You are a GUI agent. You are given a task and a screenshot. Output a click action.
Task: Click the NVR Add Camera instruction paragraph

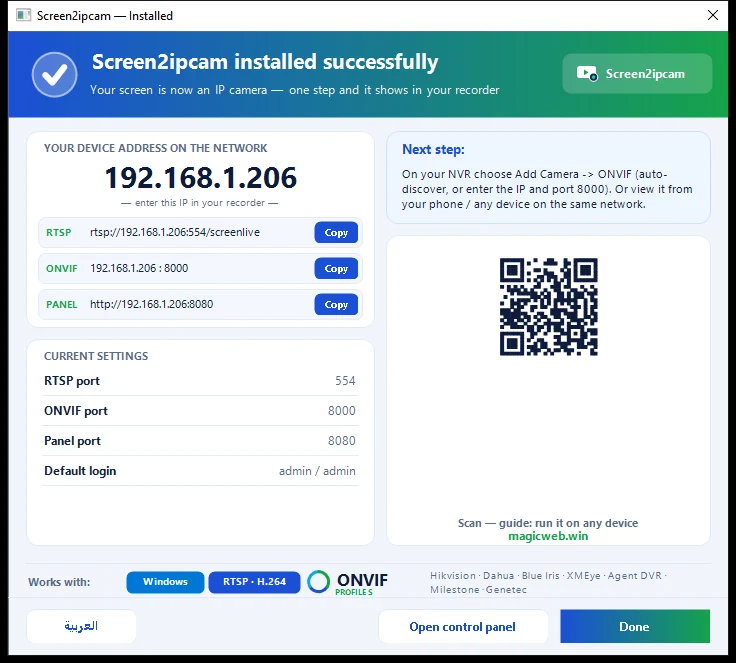pyautogui.click(x=547, y=189)
